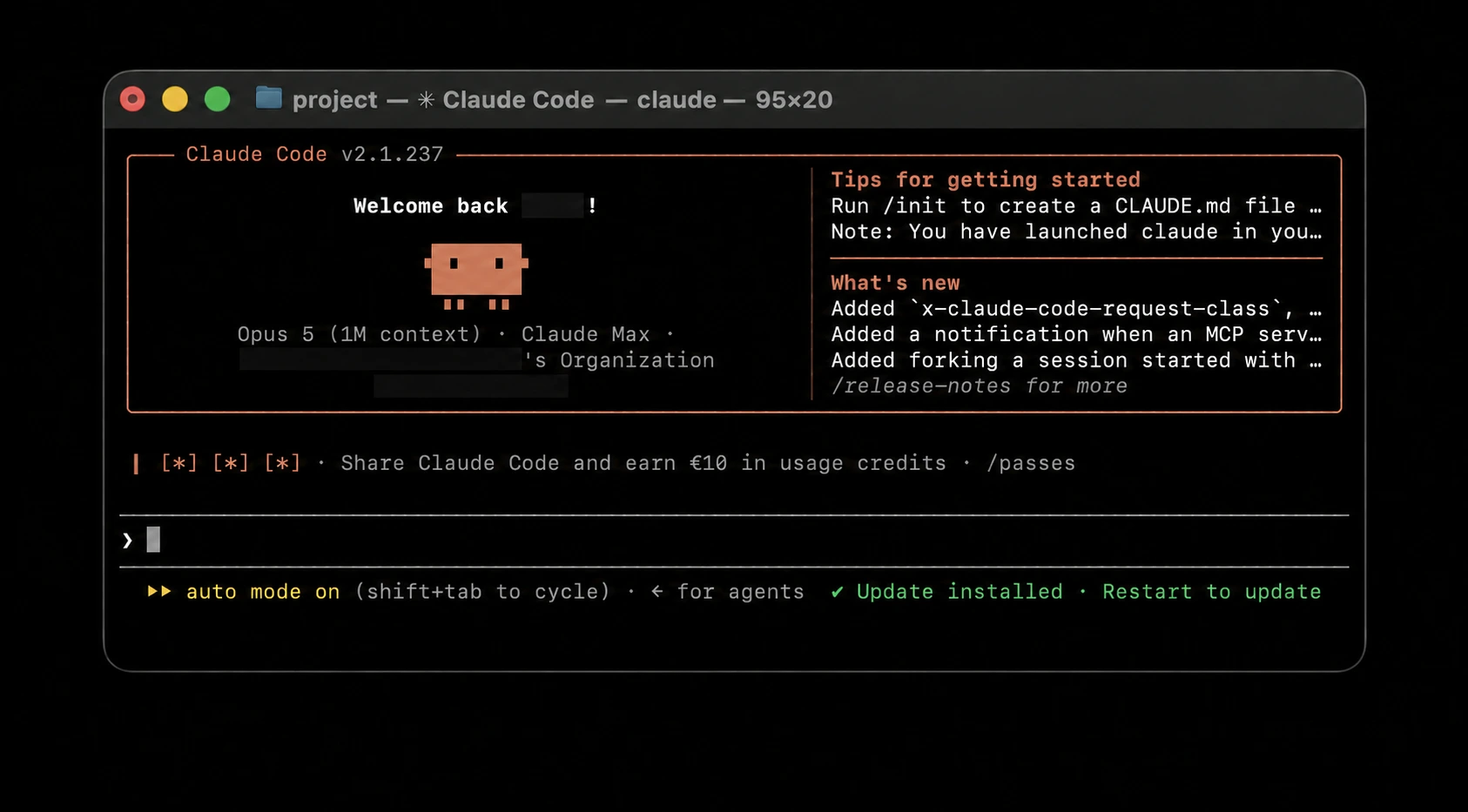1468x812 pixels.
Task: Click 'auto mode on' status text
Action: click(x=263, y=592)
